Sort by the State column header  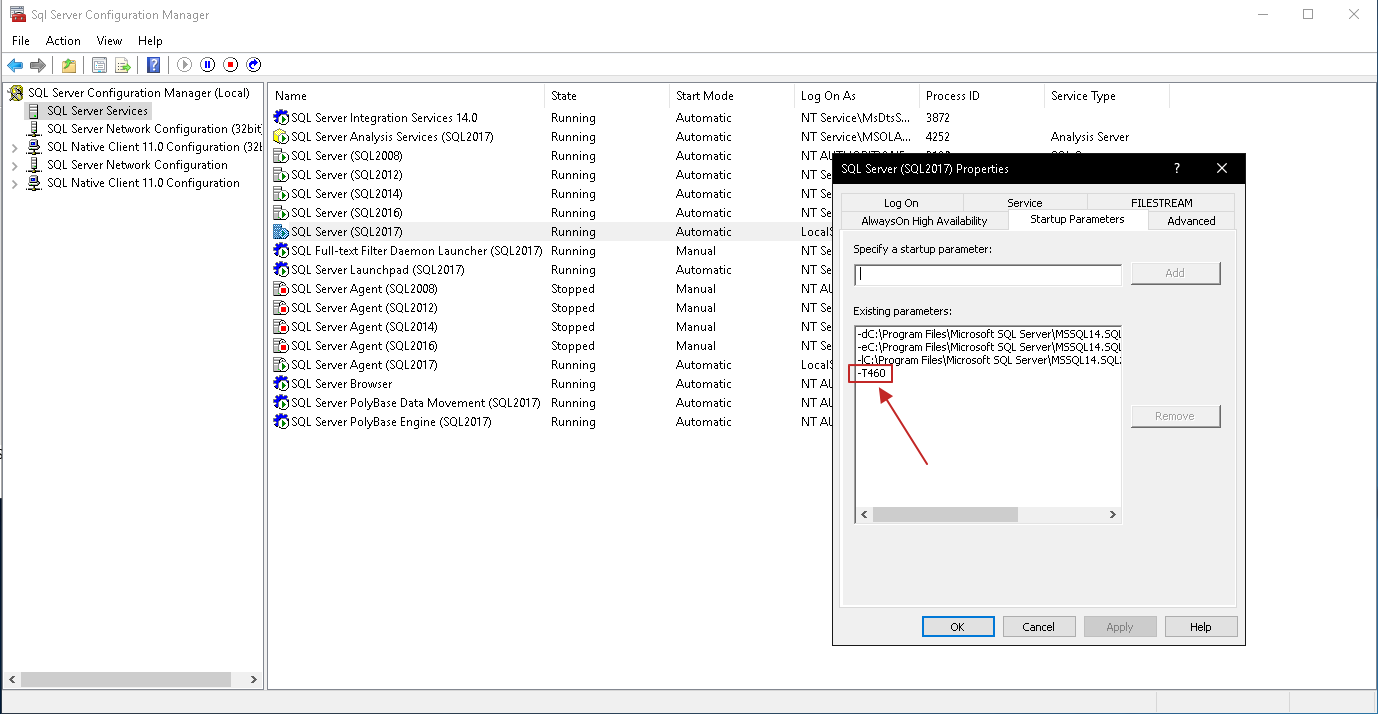pos(608,96)
